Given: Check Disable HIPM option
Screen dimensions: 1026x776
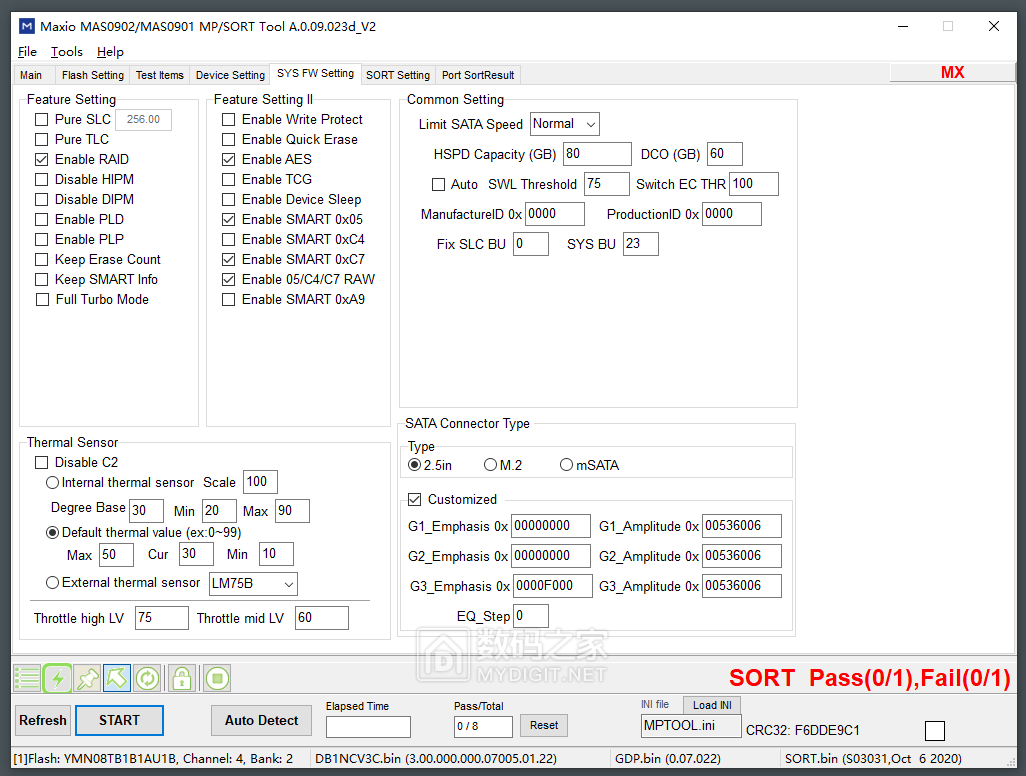Looking at the screenshot, I should coord(42,179).
